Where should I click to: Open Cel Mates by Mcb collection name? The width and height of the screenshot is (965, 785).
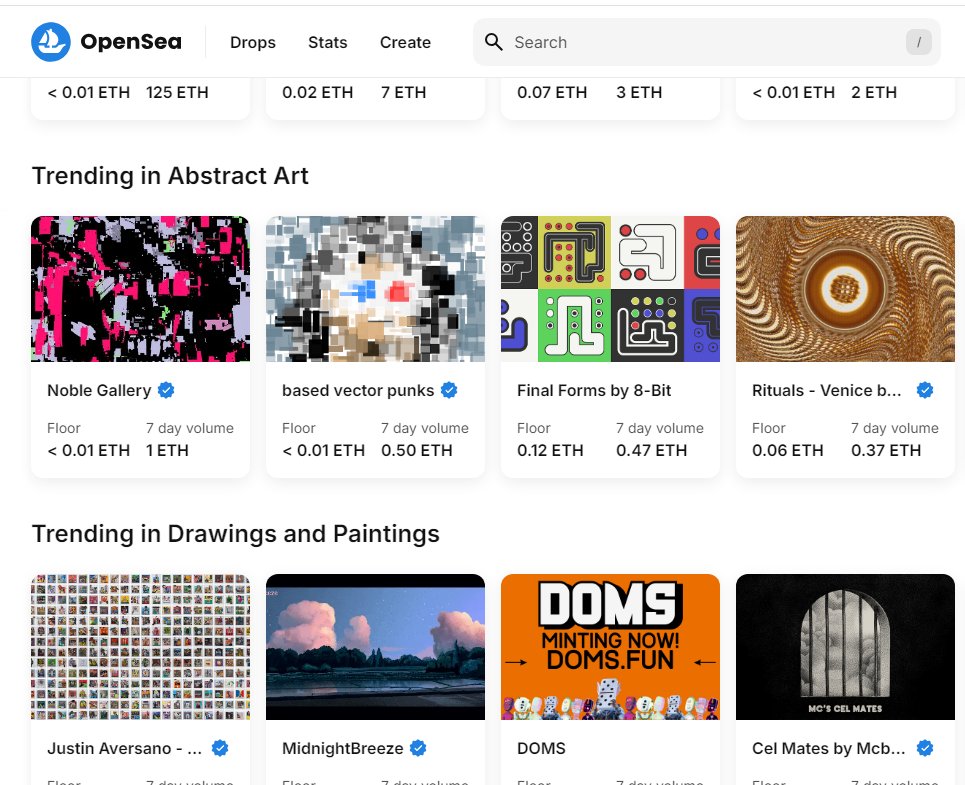pos(828,749)
